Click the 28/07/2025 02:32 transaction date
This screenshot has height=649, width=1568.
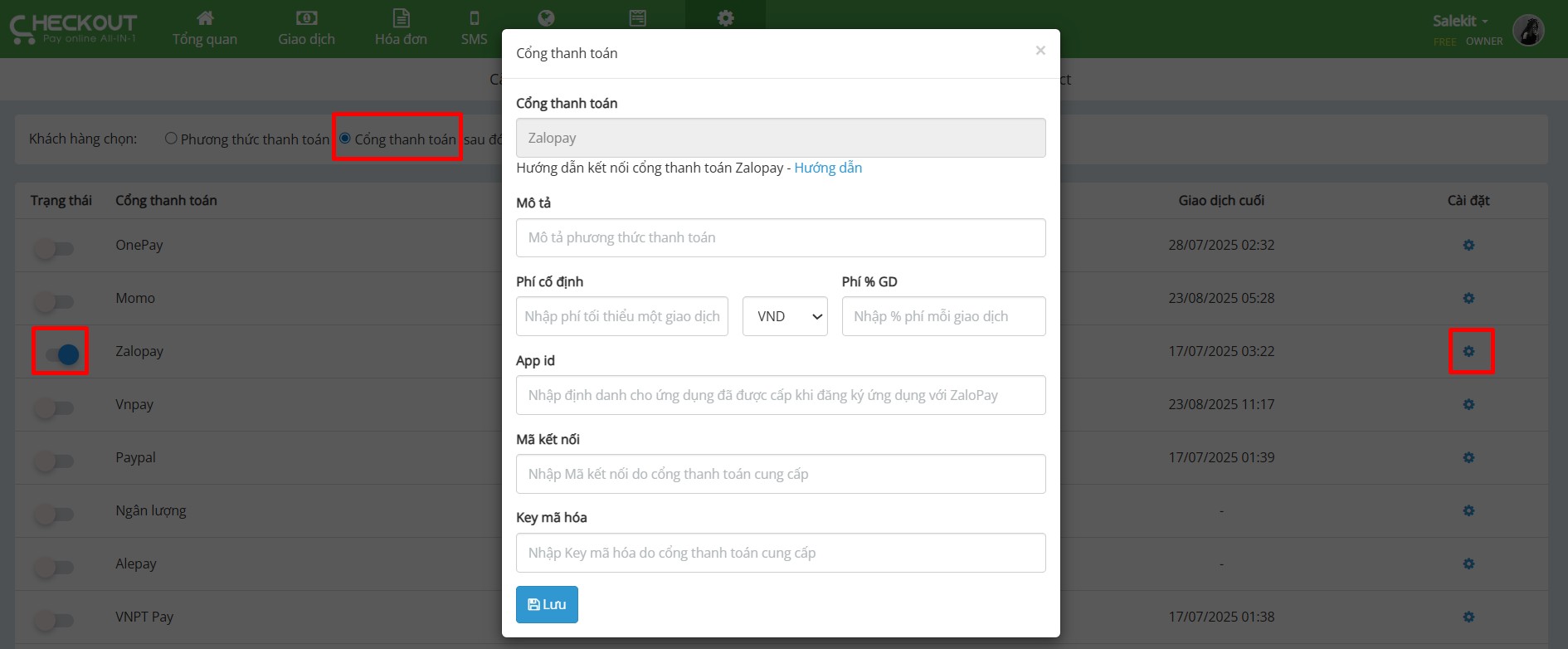tap(1221, 245)
